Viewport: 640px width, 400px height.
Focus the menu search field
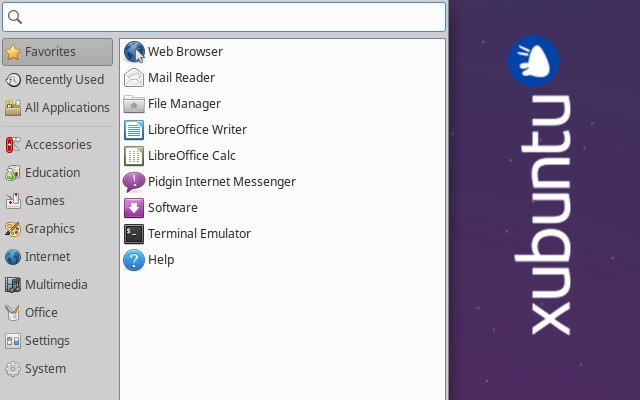224,17
